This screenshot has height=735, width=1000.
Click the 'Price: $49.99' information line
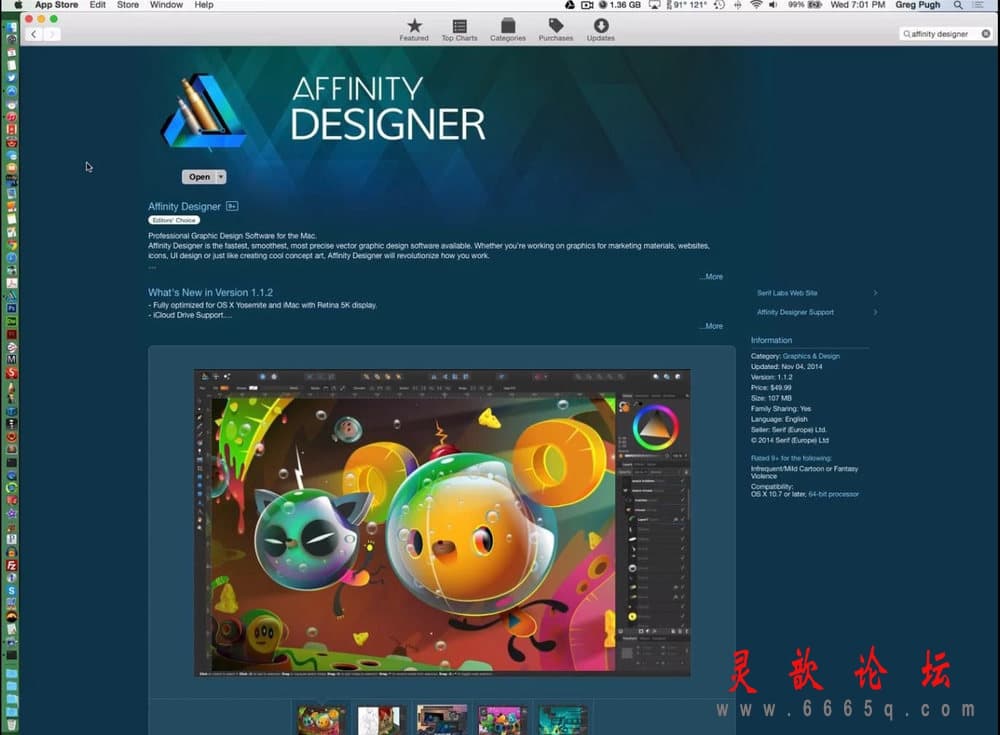tap(771, 387)
